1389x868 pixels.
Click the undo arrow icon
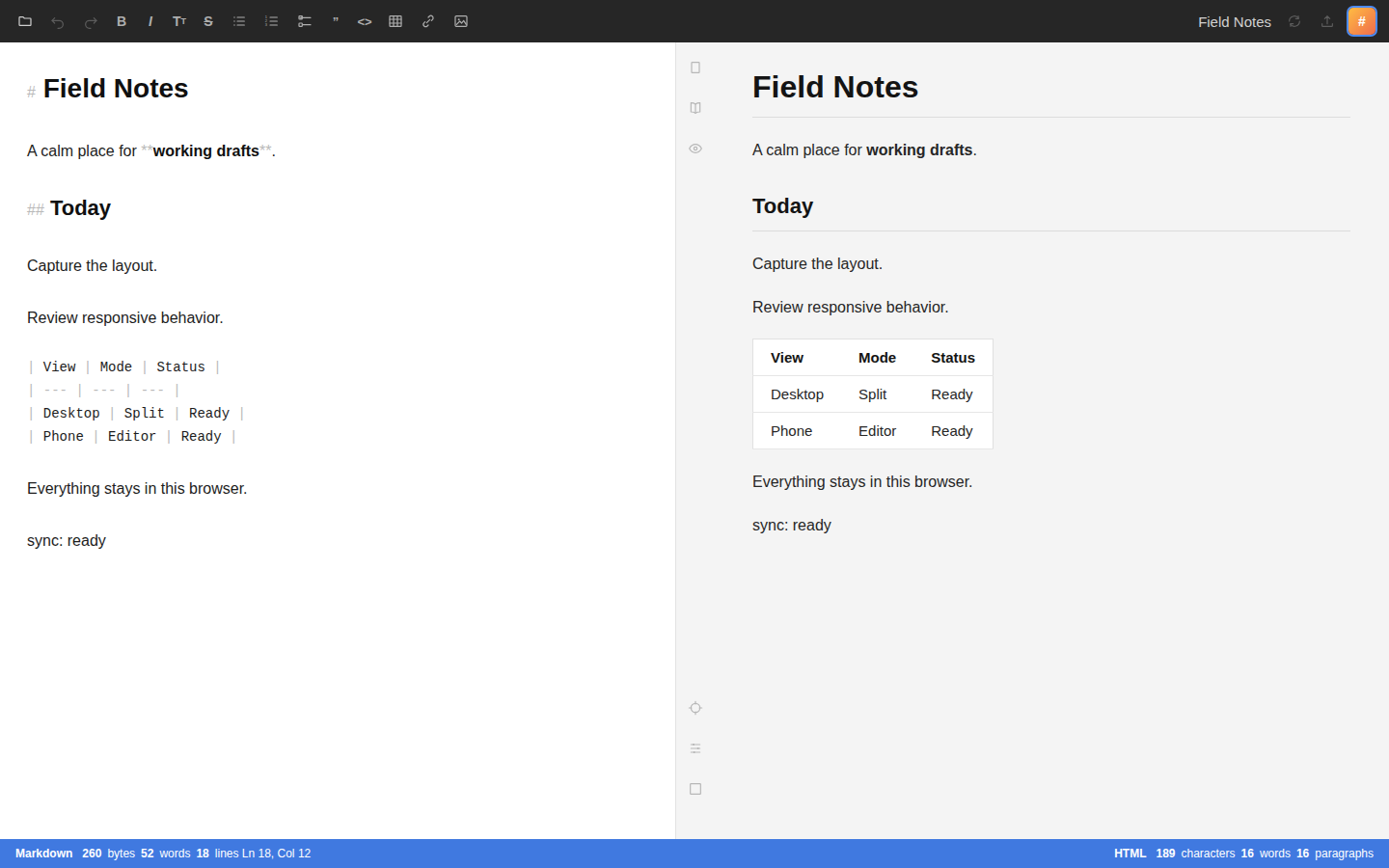(58, 21)
